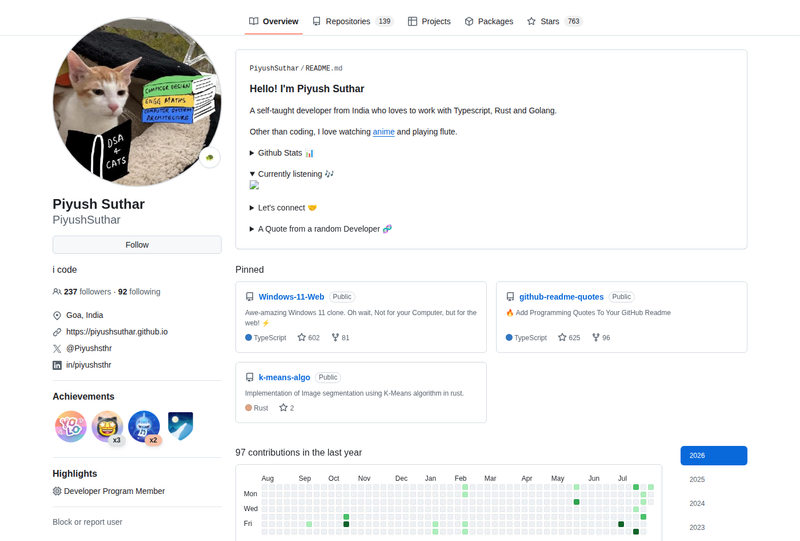
Task: Select the 2026 contribution year
Action: click(714, 456)
